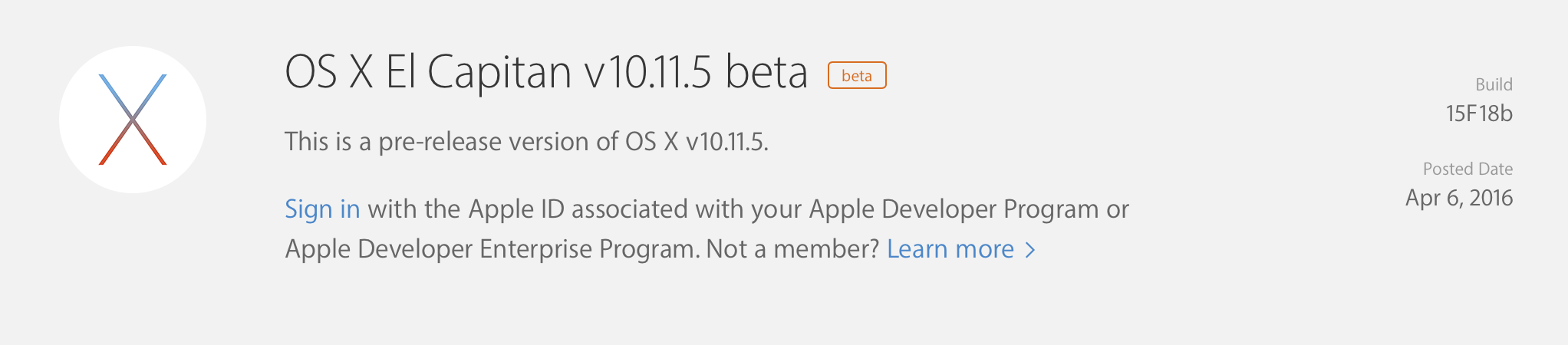Click the Apr 6, 2016 date
1568x345 pixels.
click(x=1458, y=198)
